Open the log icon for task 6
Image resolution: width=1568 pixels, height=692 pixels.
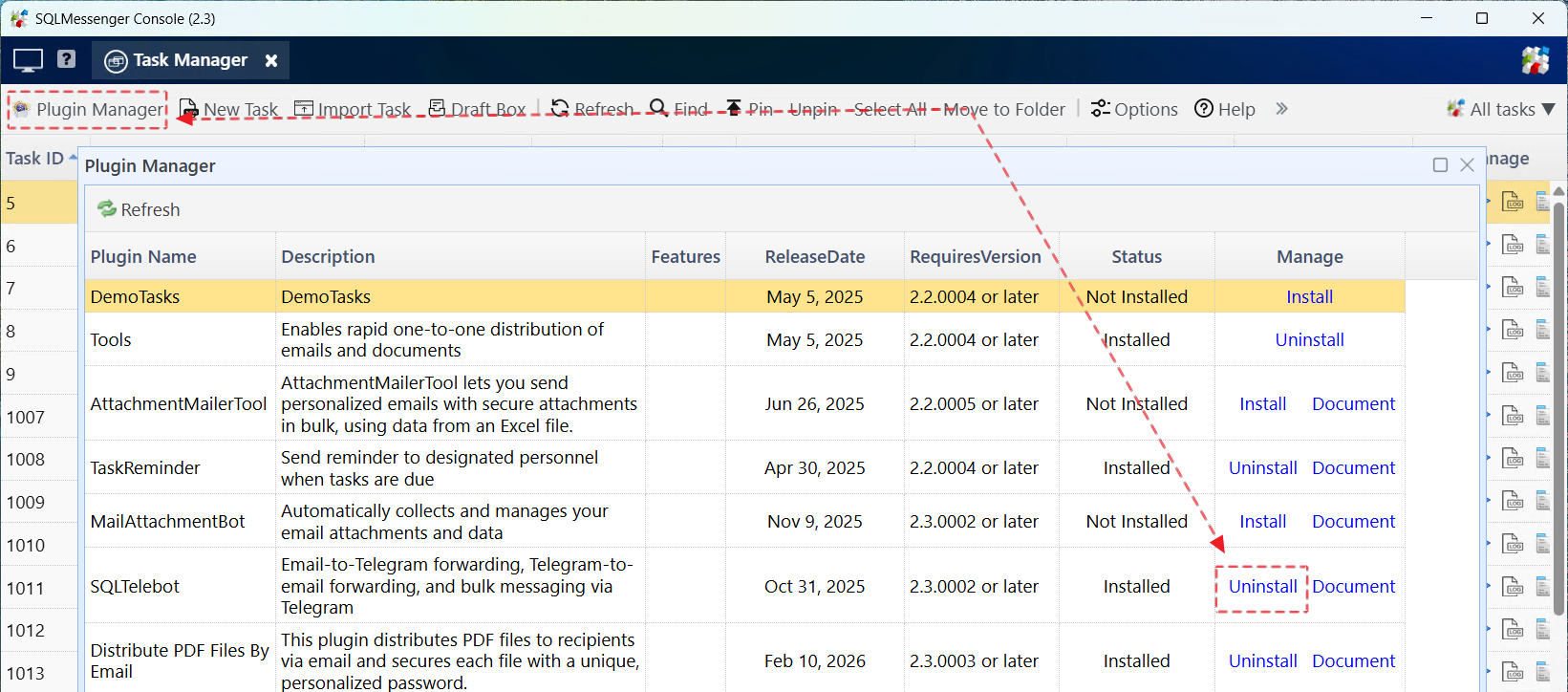pos(1513,245)
